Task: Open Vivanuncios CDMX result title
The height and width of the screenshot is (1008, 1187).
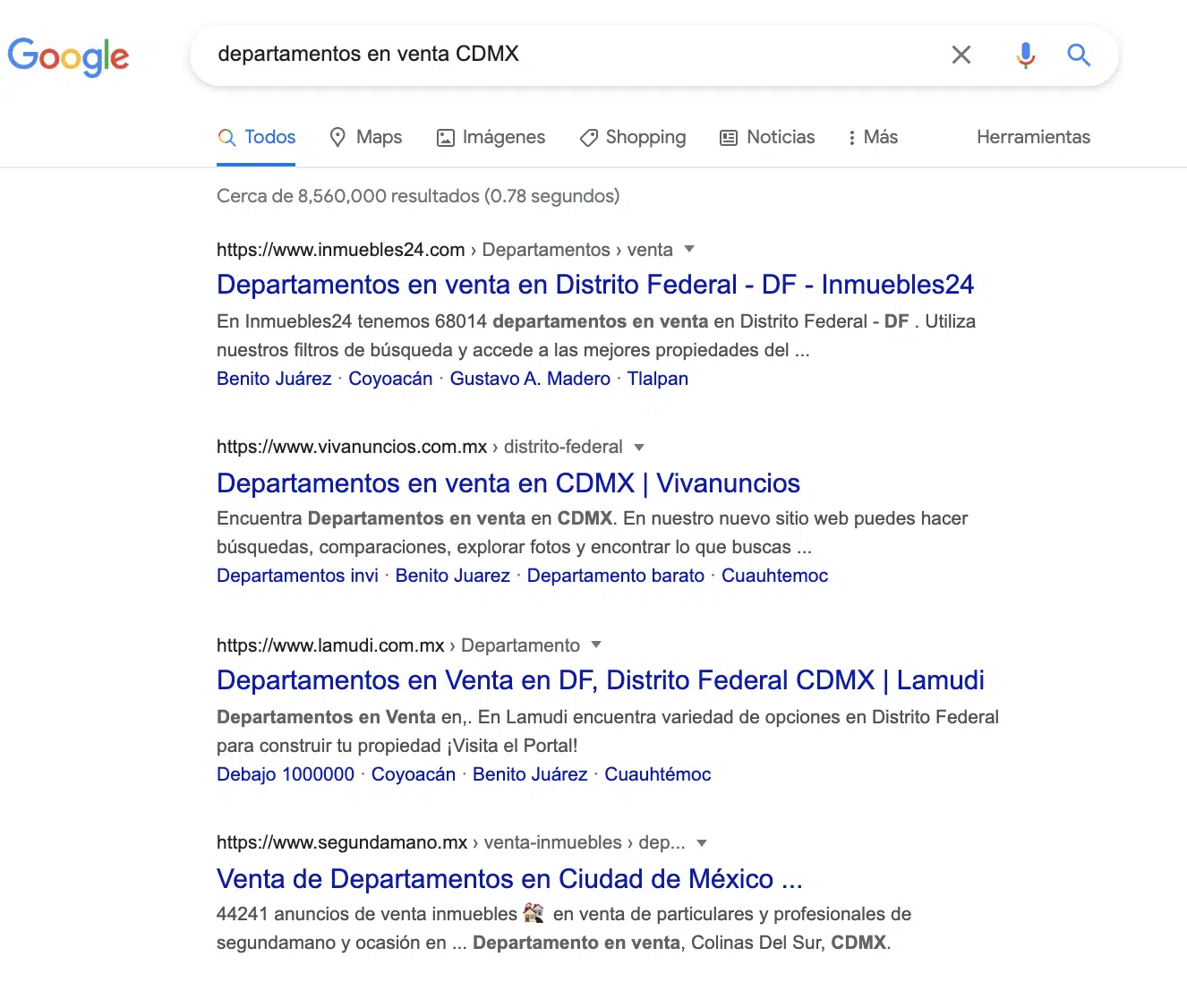Action: [508, 483]
